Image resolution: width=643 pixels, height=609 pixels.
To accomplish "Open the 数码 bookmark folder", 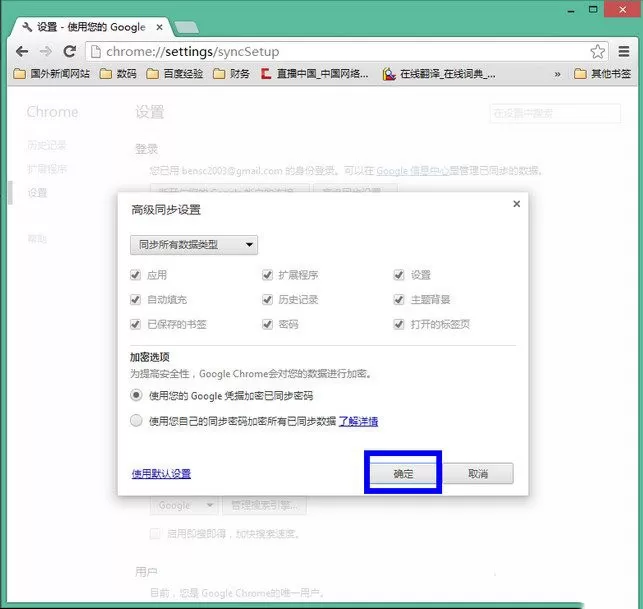I will [x=118, y=74].
